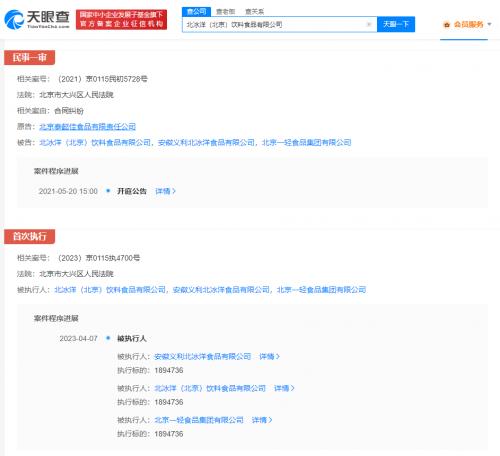Open the 会员服务 crown icon

tap(447, 24)
